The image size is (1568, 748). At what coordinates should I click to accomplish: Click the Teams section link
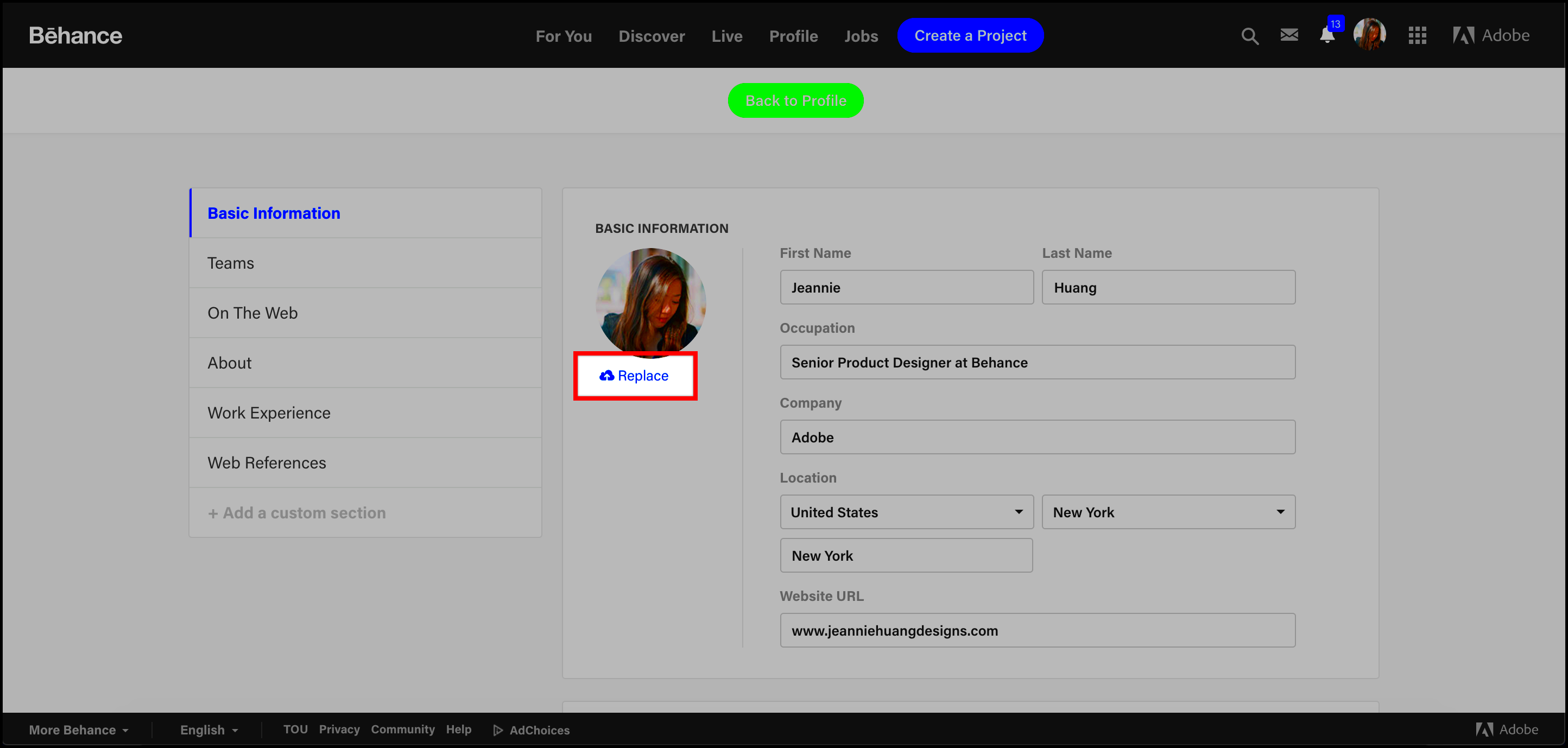tap(230, 262)
